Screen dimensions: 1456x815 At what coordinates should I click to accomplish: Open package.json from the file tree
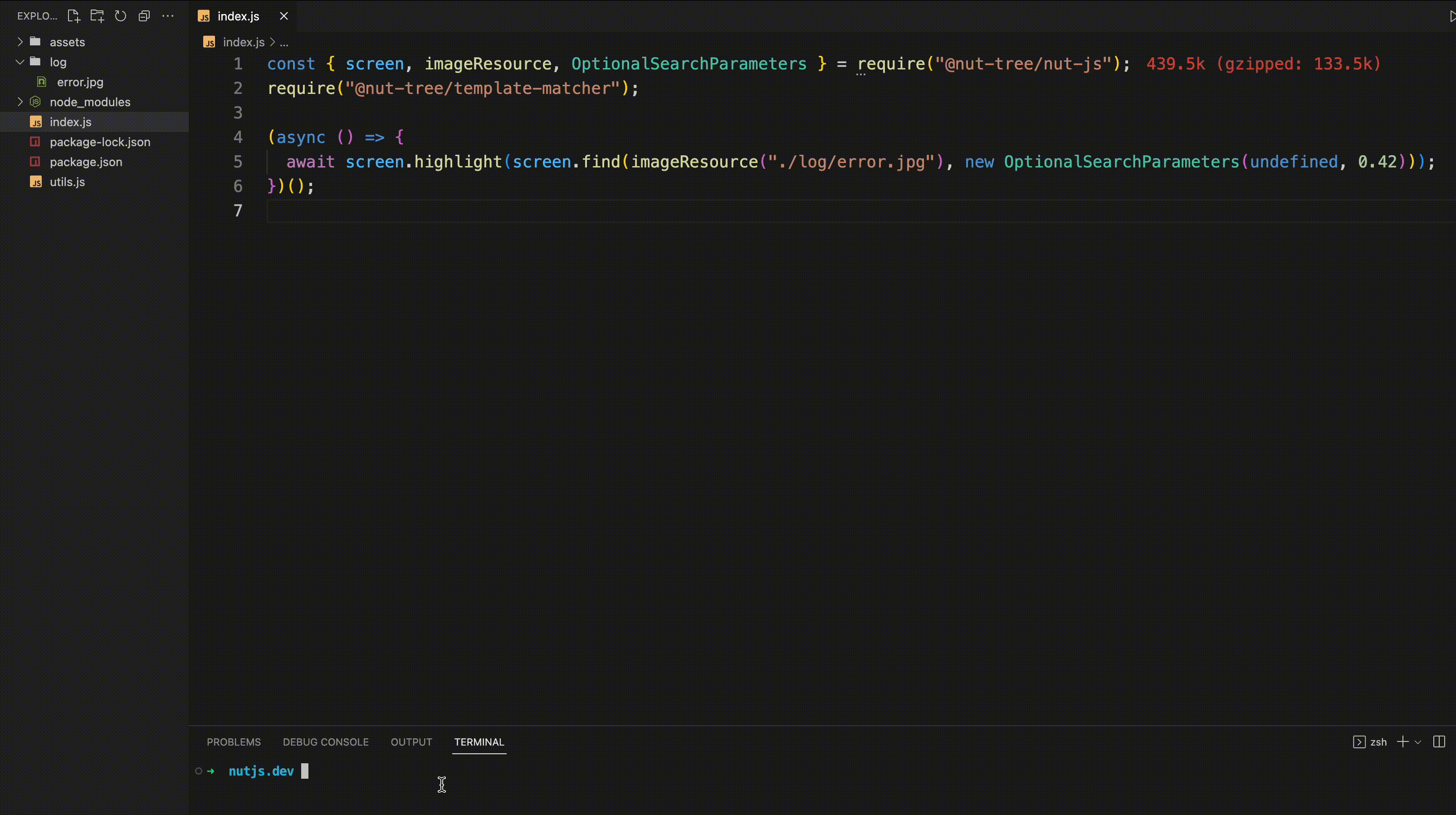click(x=85, y=162)
